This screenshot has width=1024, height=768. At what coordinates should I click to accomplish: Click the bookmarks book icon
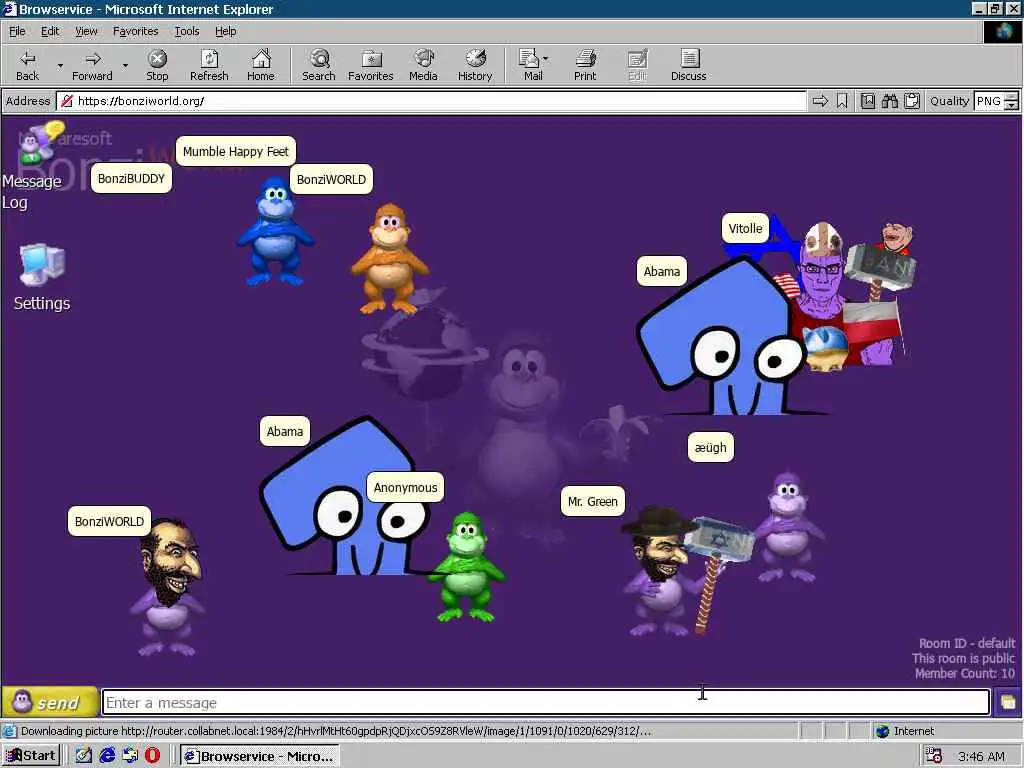point(868,101)
